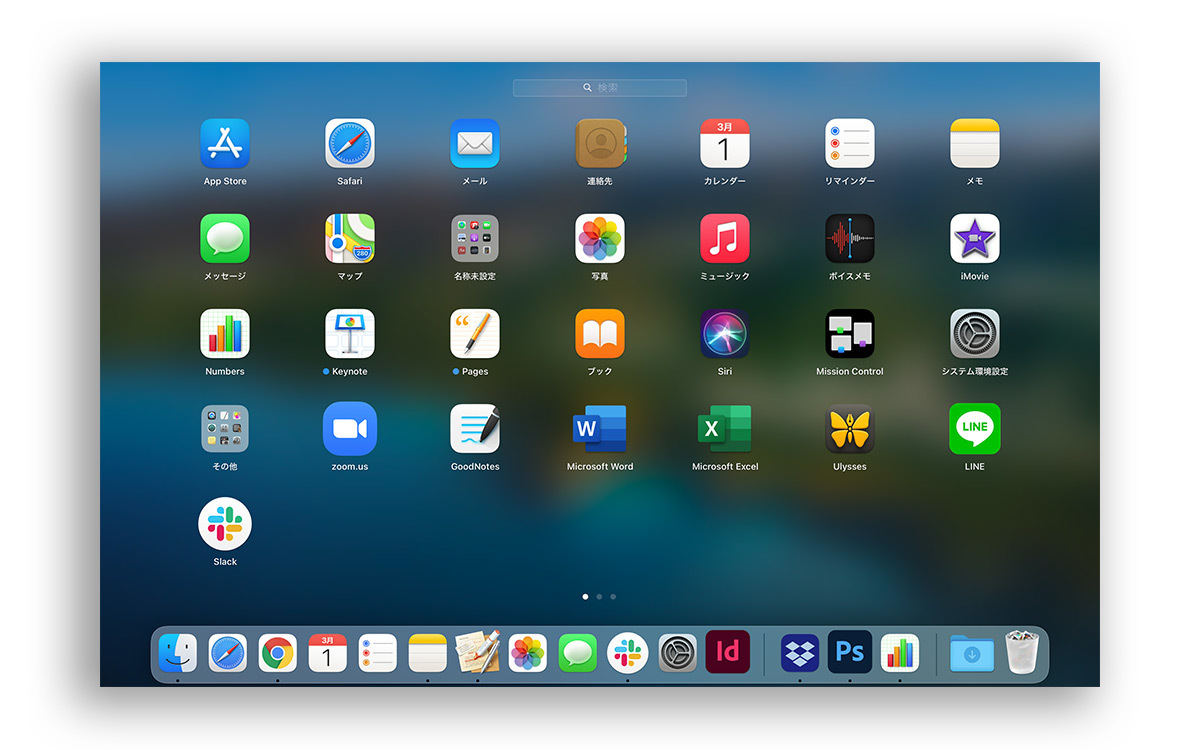
Task: Click the 検索 search field
Action: [600, 88]
